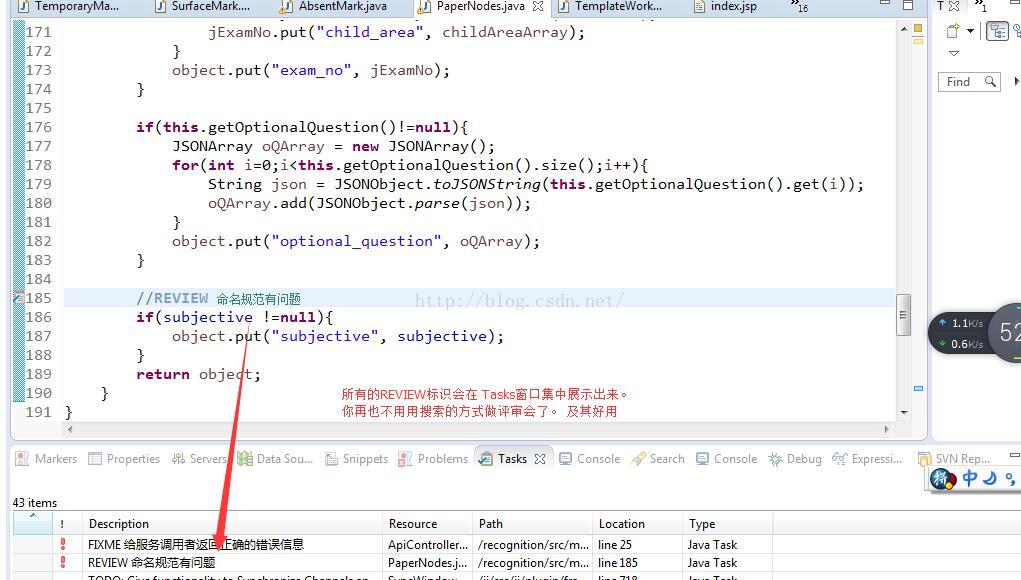Open the second Console view tab
Viewport: 1021px width, 580px height.
click(727, 459)
